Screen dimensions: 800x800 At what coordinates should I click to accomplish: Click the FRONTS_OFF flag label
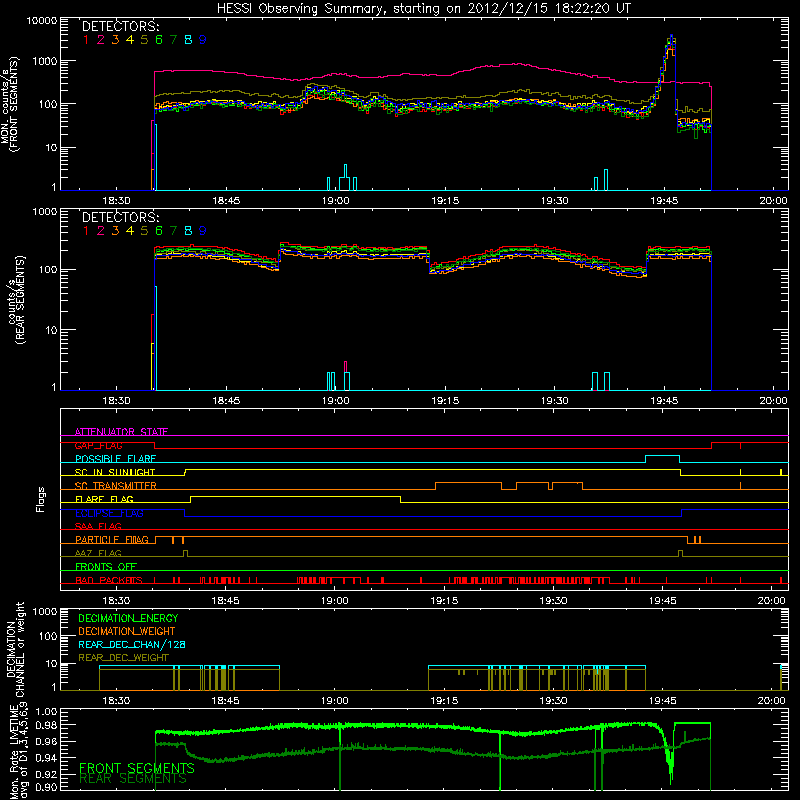pyautogui.click(x=106, y=566)
